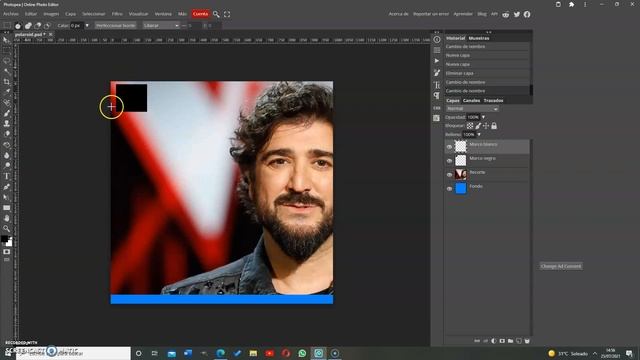Screen dimensions: 640x360
Task: Select the Move tool
Action: tap(6, 40)
